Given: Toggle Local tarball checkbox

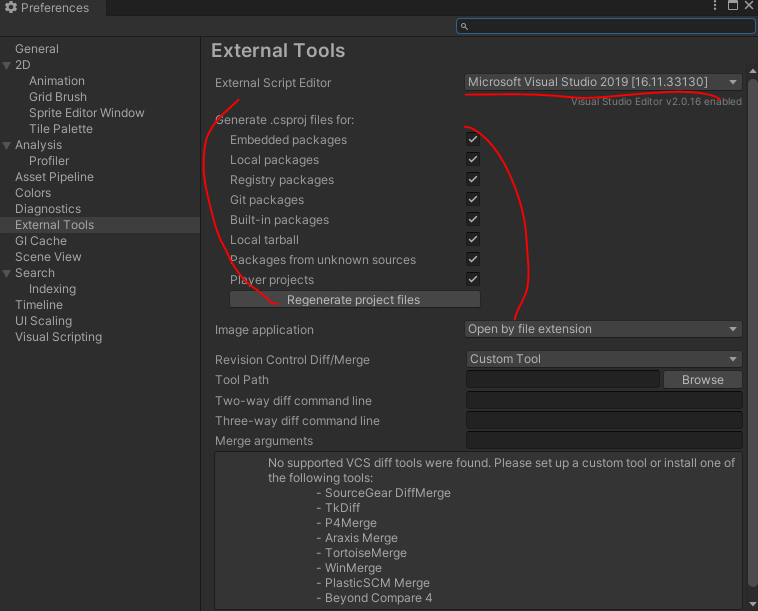Looking at the screenshot, I should [473, 239].
